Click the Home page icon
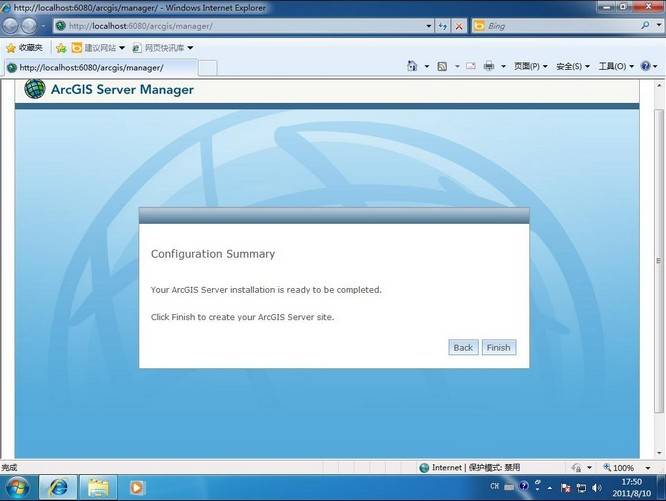Screen dimensions: 666x501 coord(412,66)
